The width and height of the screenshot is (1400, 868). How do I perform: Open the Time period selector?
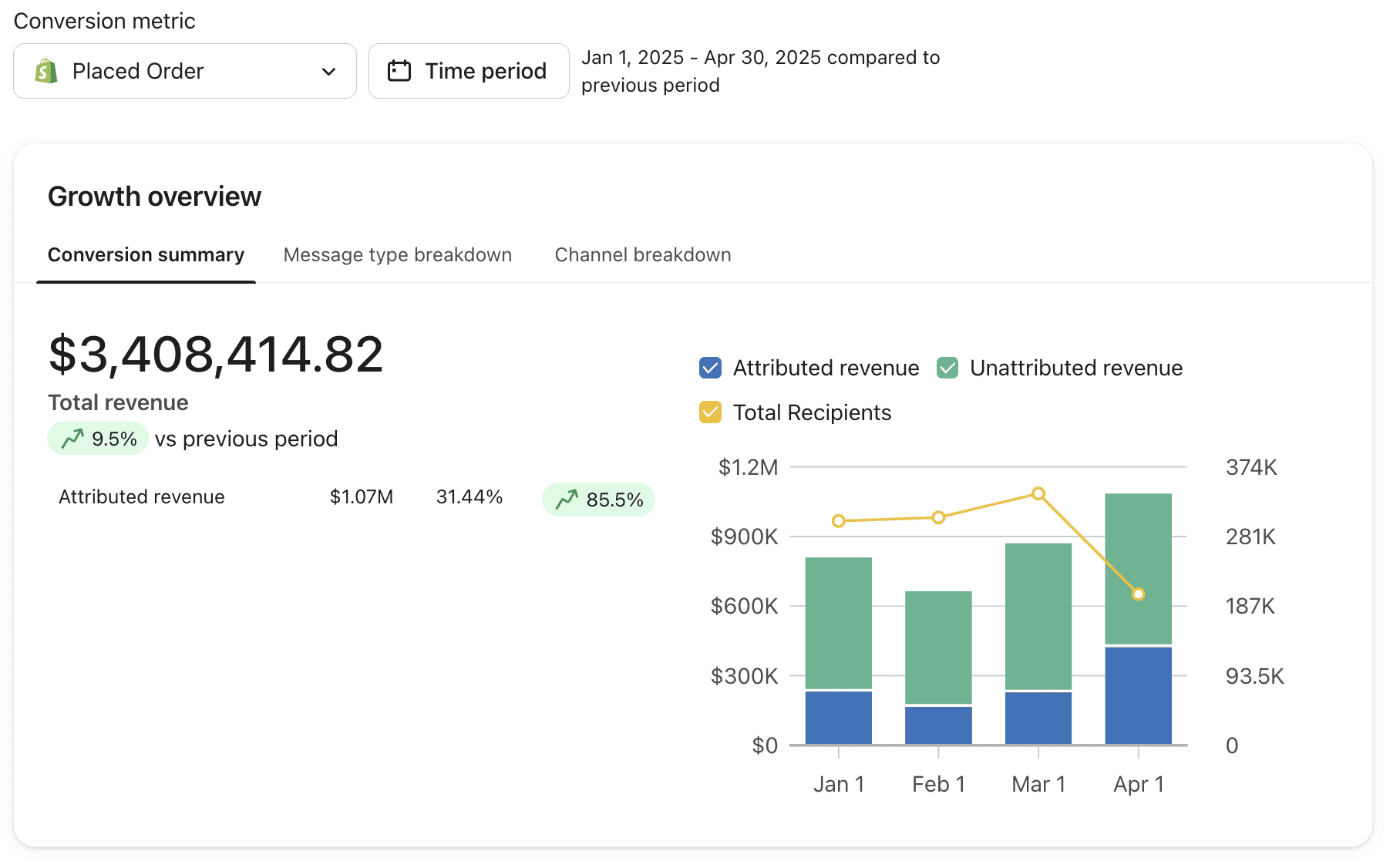pyautogui.click(x=469, y=71)
